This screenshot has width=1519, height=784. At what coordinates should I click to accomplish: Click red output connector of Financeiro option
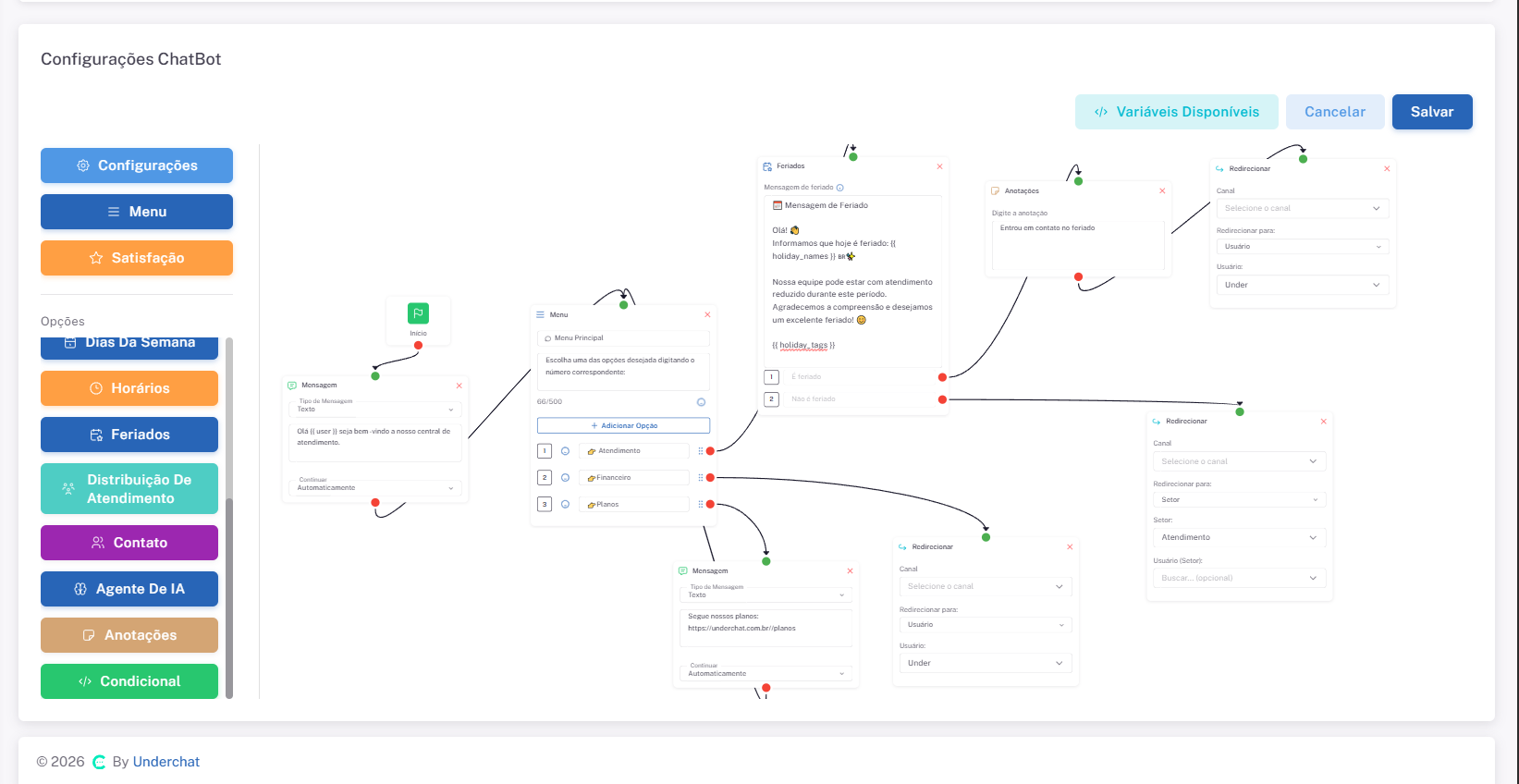pos(710,478)
